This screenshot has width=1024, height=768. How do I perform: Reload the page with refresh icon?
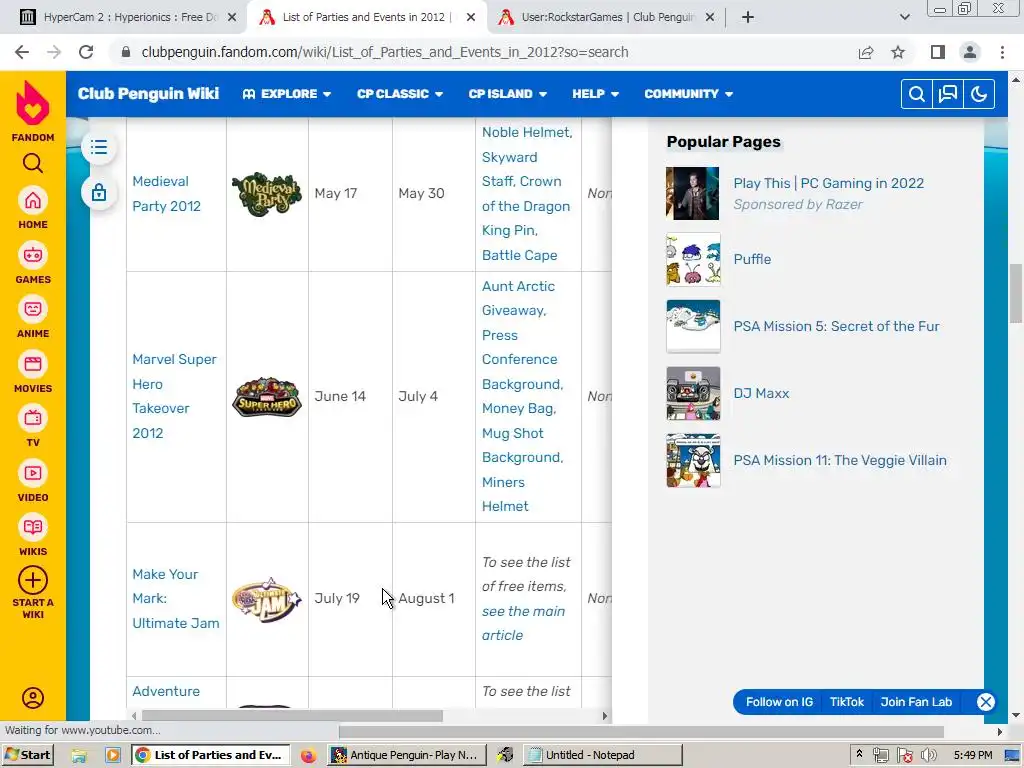pyautogui.click(x=86, y=52)
